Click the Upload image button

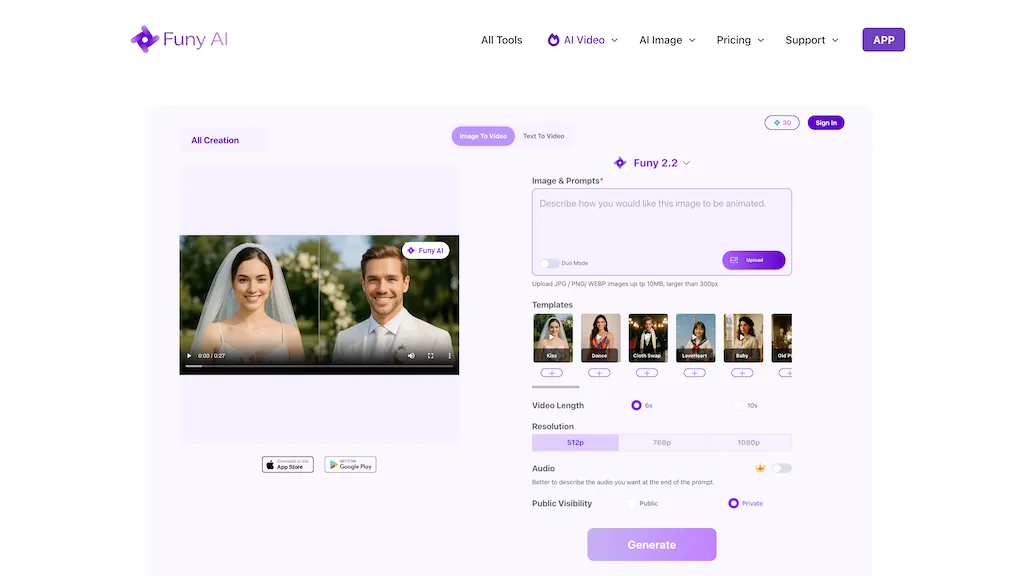pyautogui.click(x=754, y=260)
